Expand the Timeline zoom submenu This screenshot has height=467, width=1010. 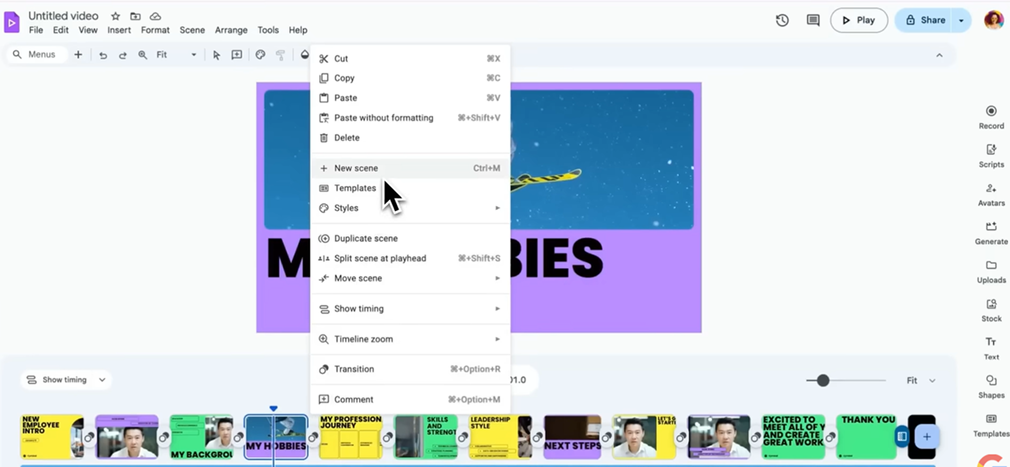(410, 339)
